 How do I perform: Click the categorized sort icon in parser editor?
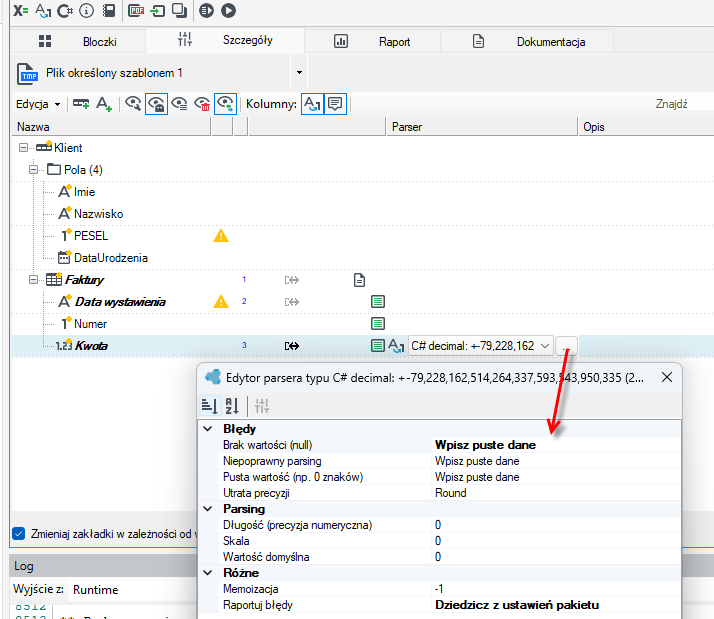pos(209,406)
